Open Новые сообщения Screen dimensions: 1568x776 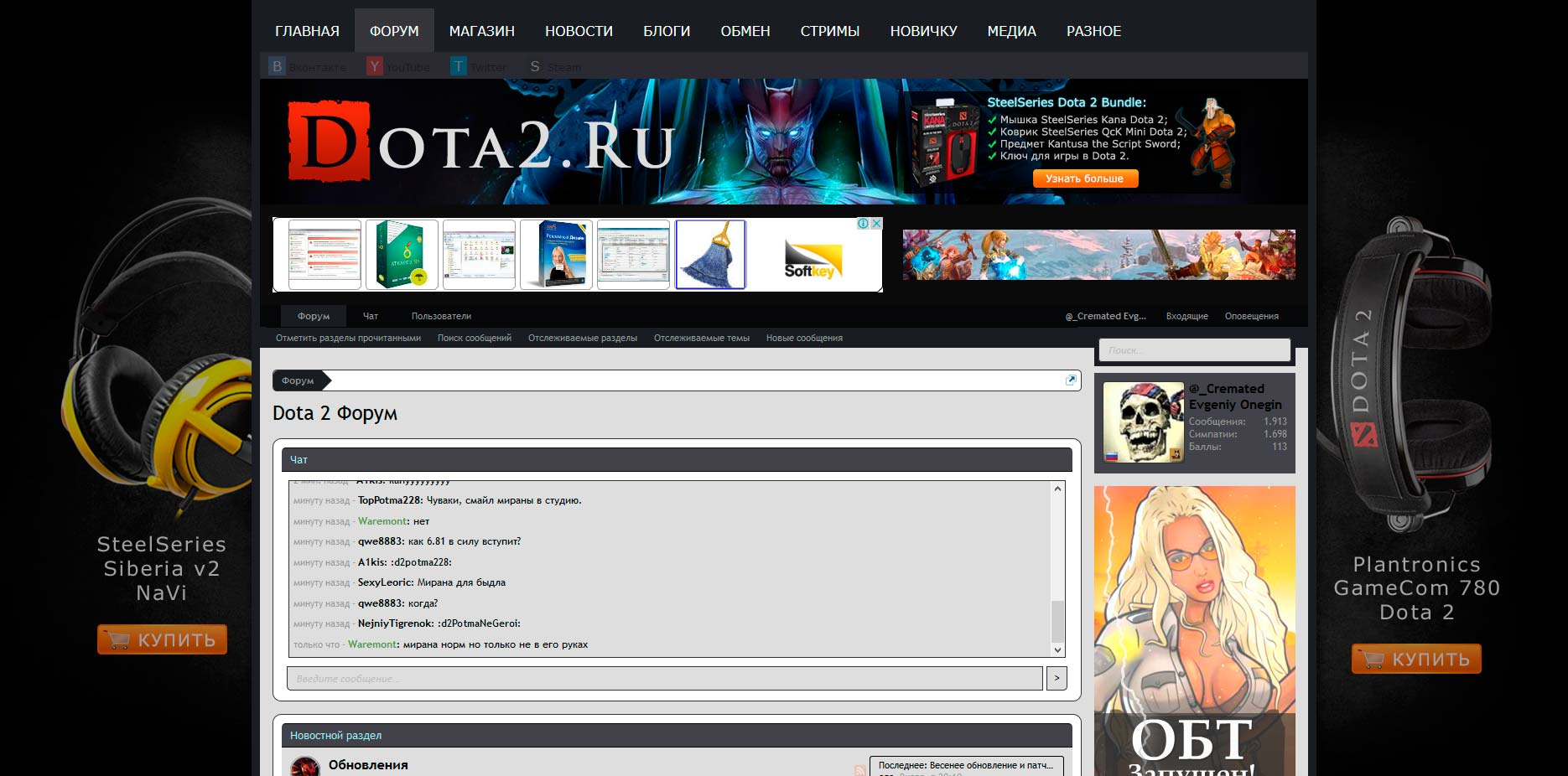[804, 338]
